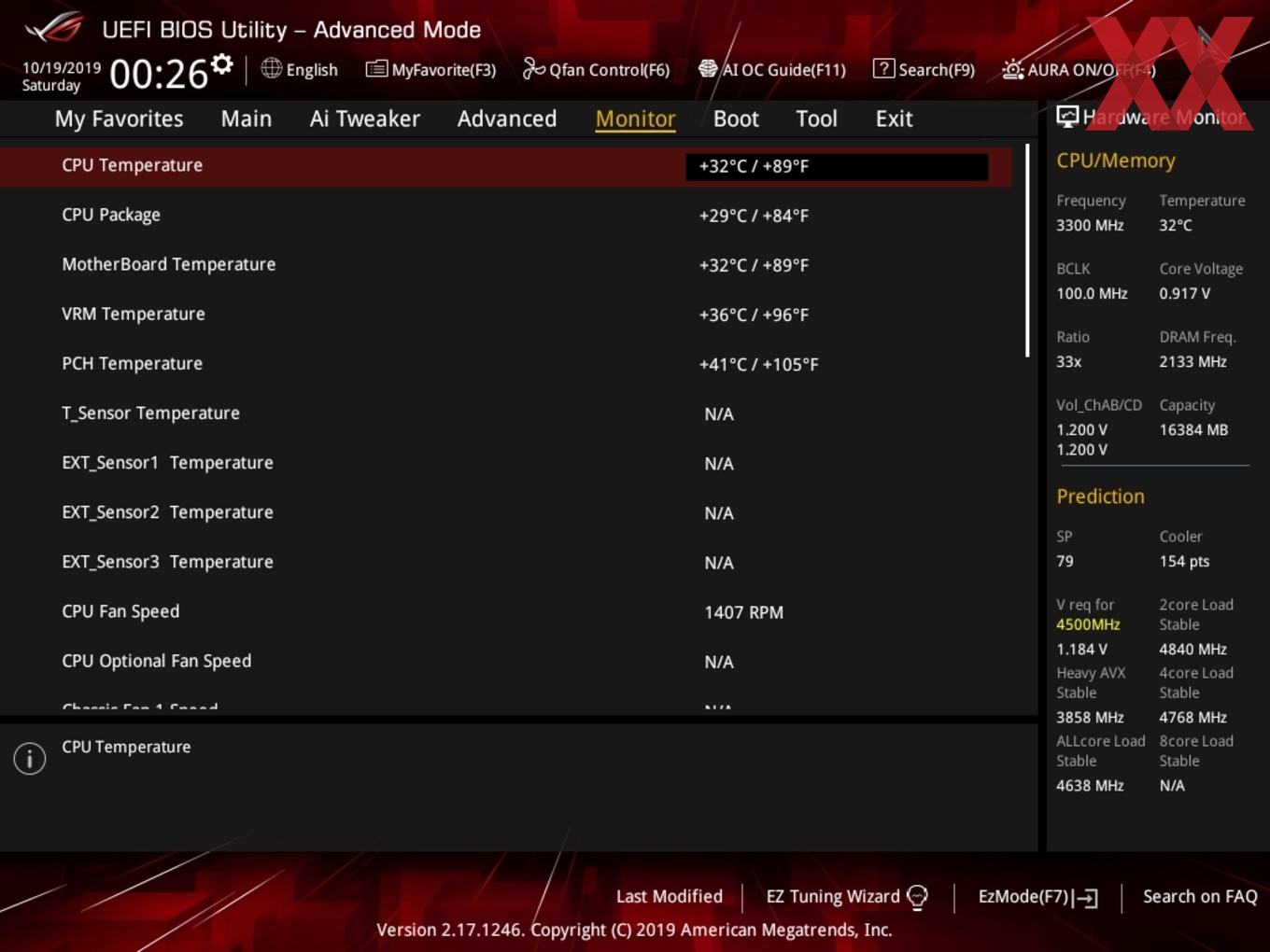Click the +36°C / +96°F VRM value

754,315
